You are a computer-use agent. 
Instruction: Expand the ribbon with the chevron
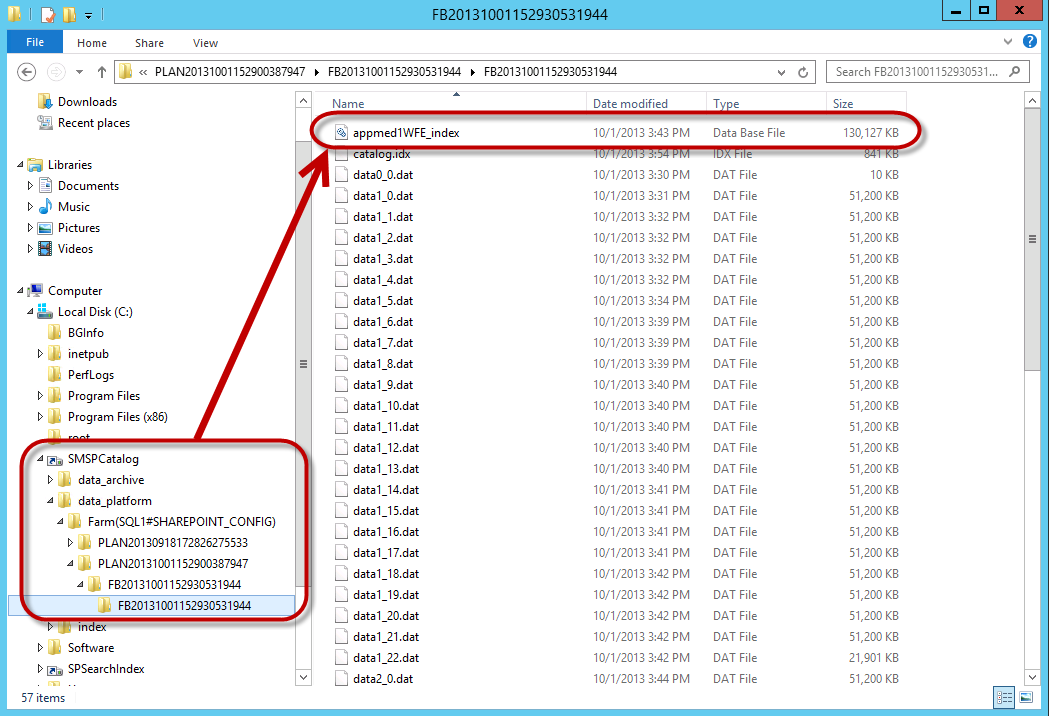click(1007, 42)
